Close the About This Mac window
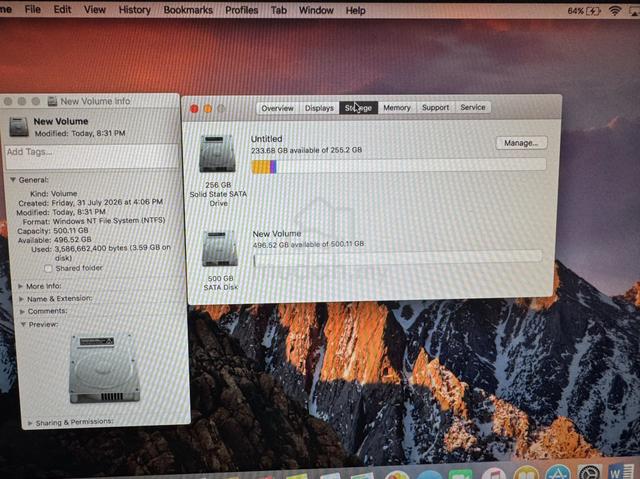 (194, 109)
